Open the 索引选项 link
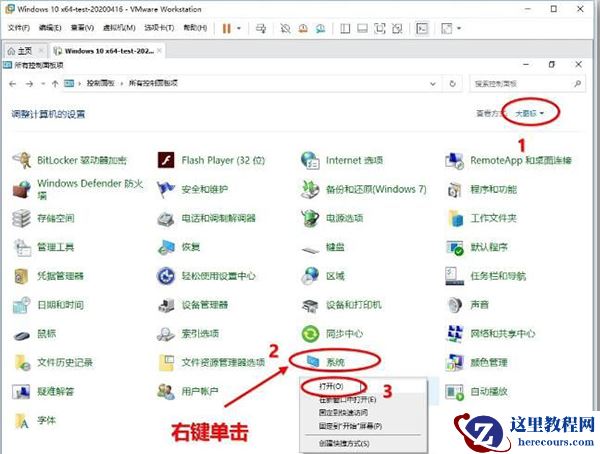This screenshot has width=600, height=454. (200, 334)
